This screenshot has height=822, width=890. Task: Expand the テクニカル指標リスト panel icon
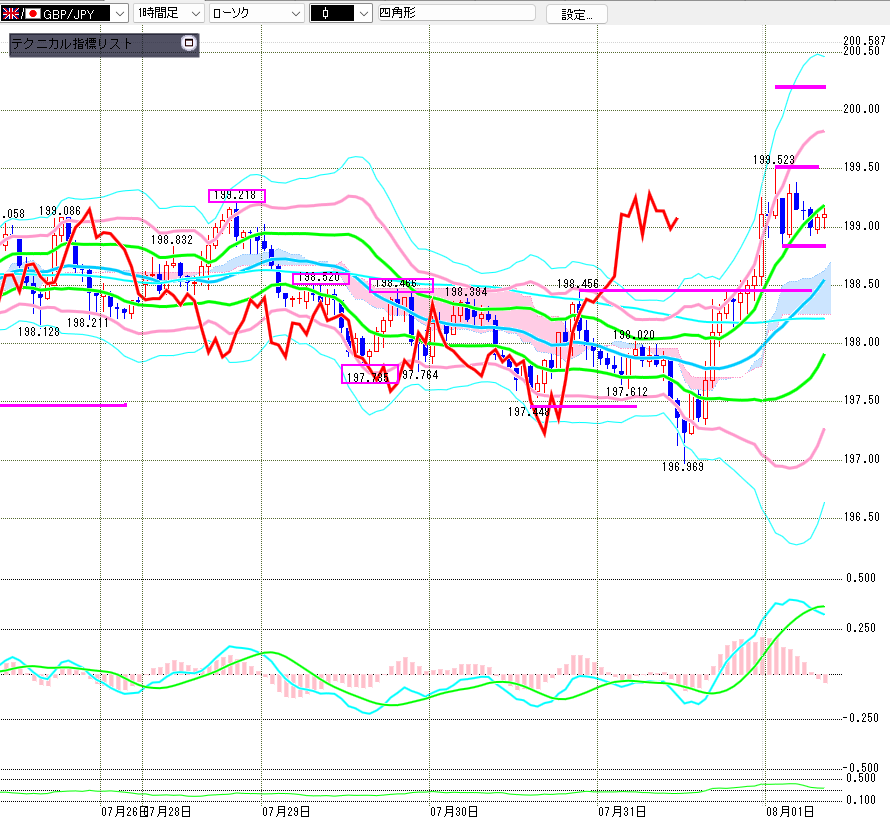(189, 43)
